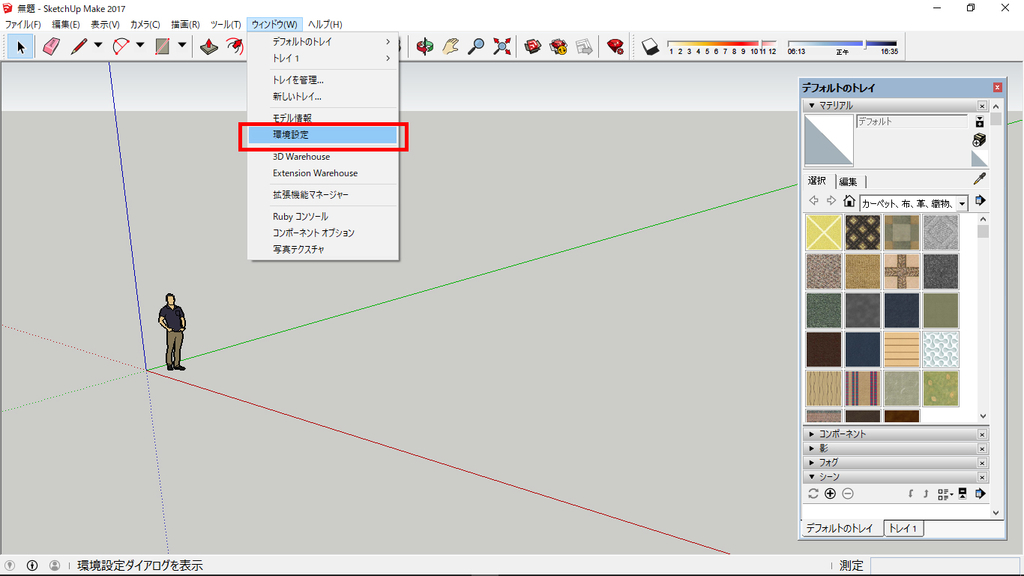The width and height of the screenshot is (1024, 576).
Task: Select the Arc tool
Action: point(121,47)
